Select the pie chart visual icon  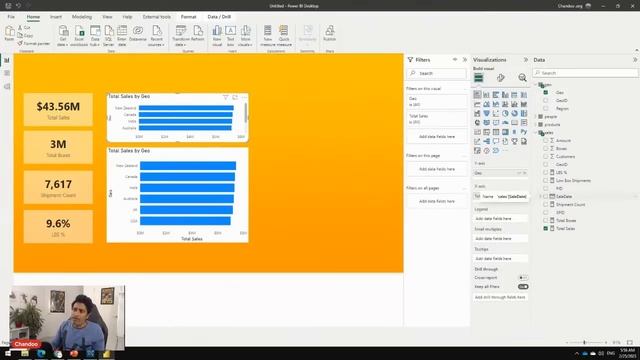[x=505, y=113]
